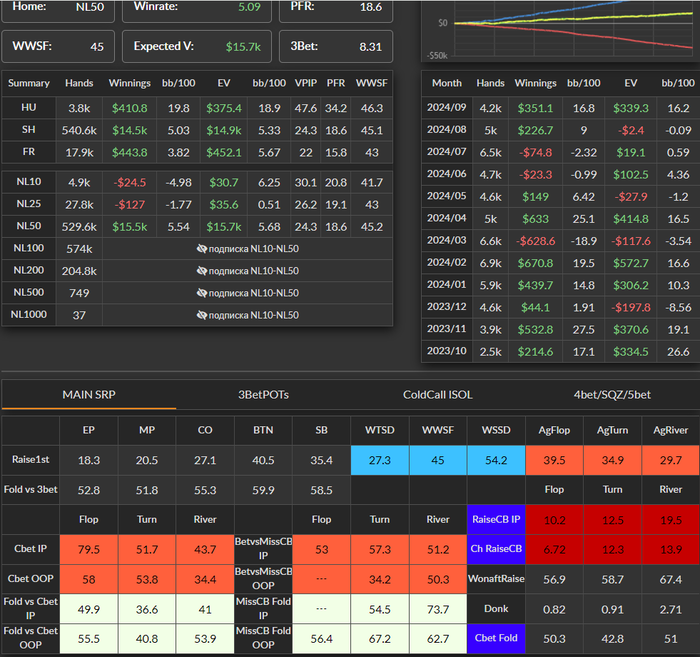Screen dimensions: 700x657
Task: Go to the 4bet/SQZ/5bet tab
Action: pyautogui.click(x=612, y=395)
